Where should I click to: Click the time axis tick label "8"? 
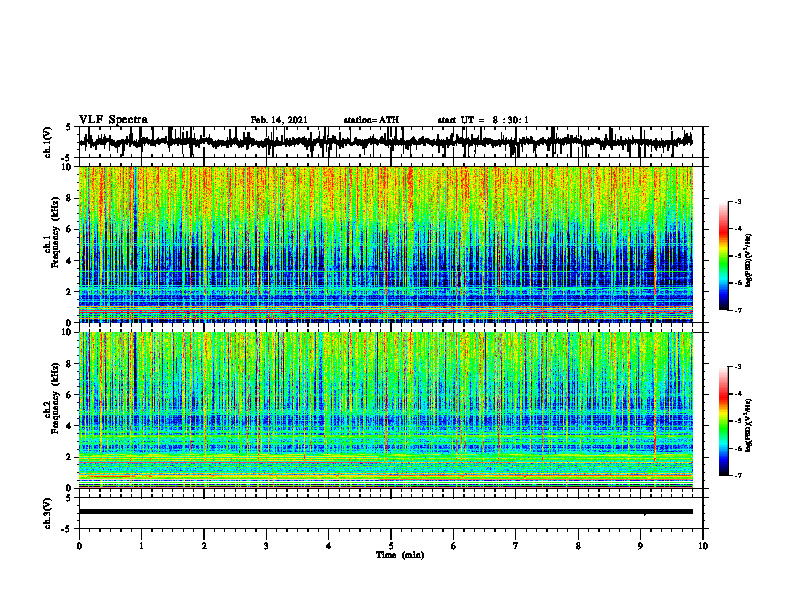(x=578, y=546)
